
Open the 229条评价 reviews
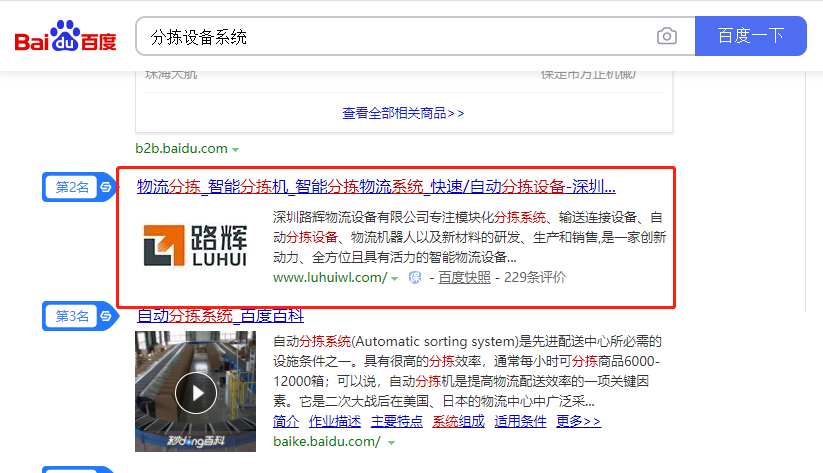(x=535, y=277)
